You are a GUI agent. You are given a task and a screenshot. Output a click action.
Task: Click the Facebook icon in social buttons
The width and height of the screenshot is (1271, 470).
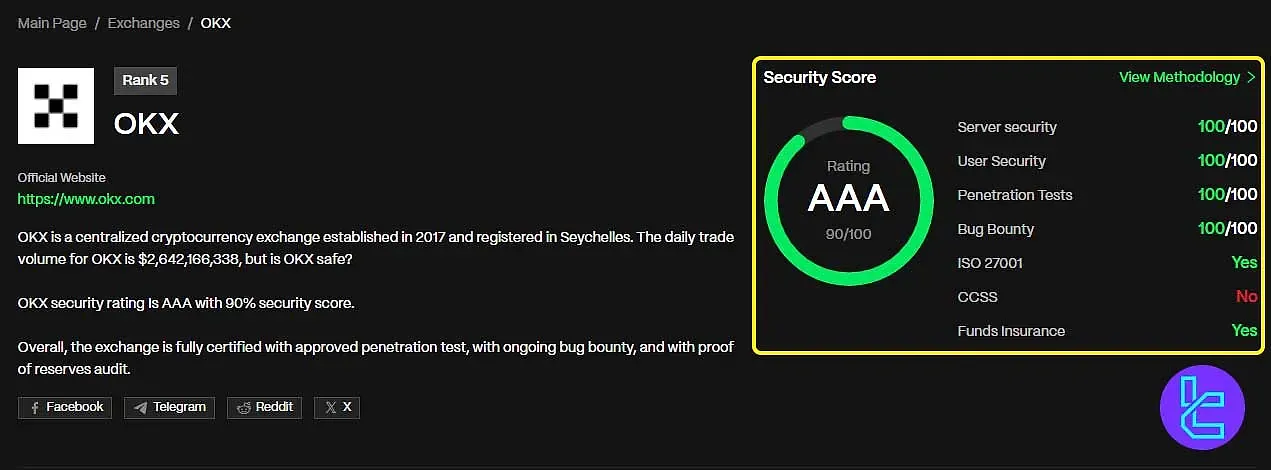(35, 408)
